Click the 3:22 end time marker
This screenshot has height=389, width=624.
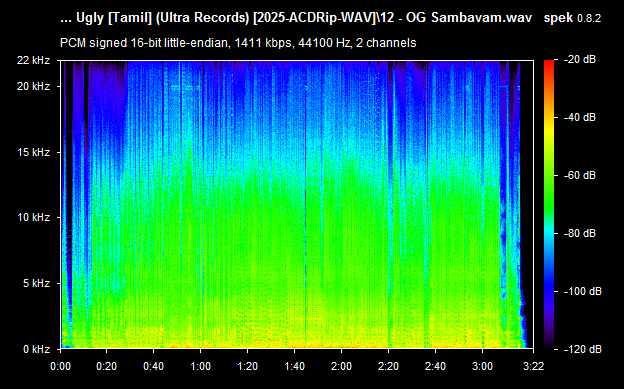click(x=533, y=366)
